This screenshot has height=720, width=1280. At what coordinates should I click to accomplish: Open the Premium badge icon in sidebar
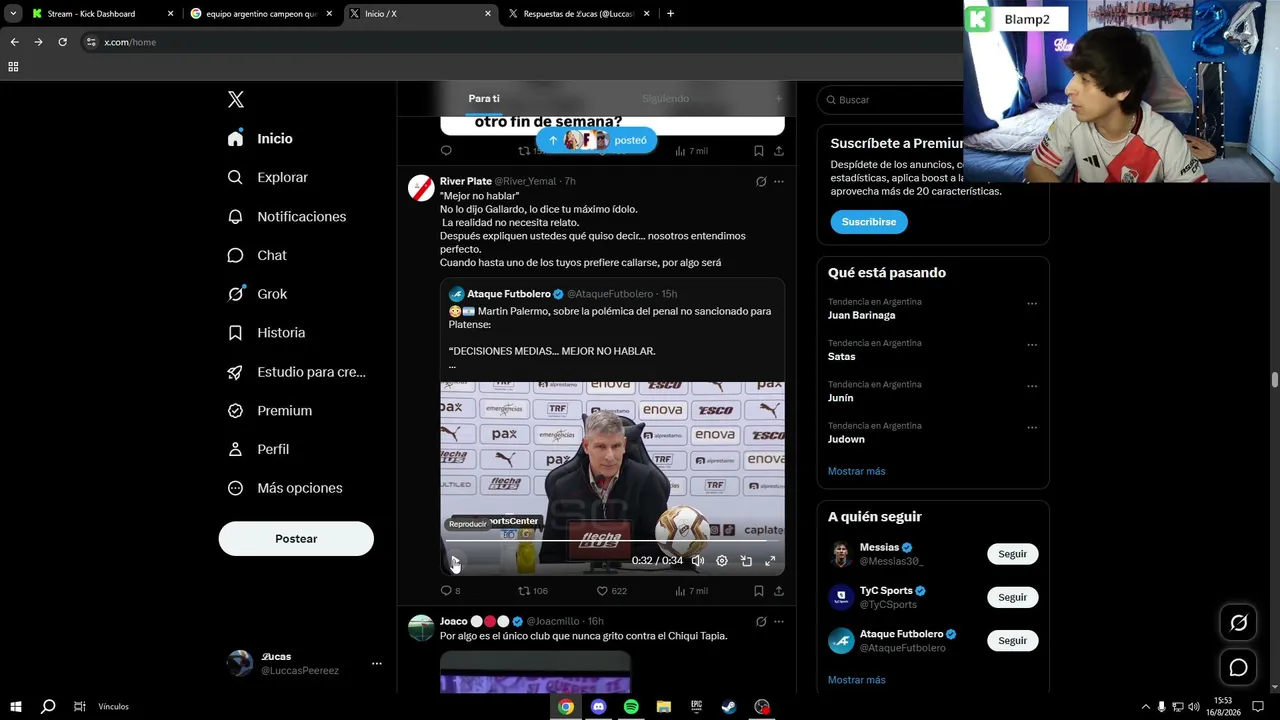tap(235, 411)
